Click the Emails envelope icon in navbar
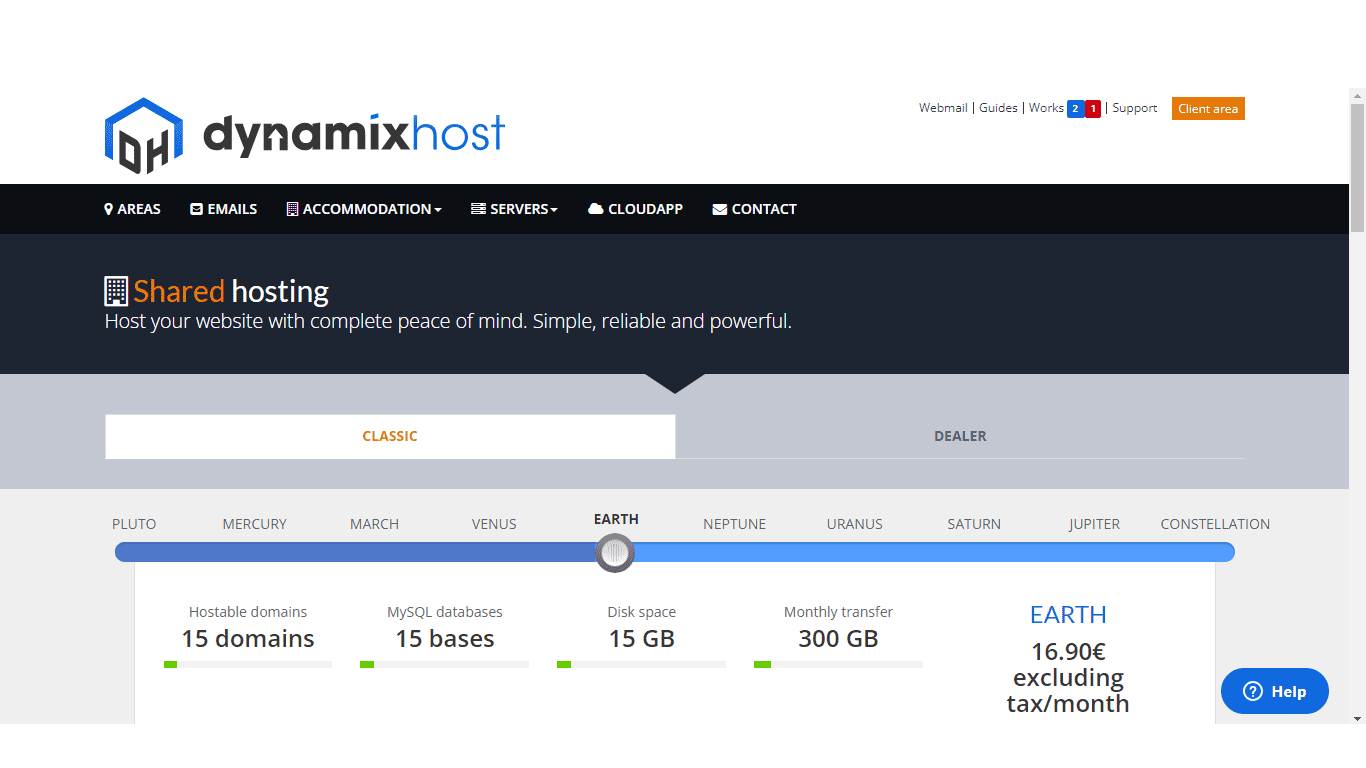 [197, 209]
